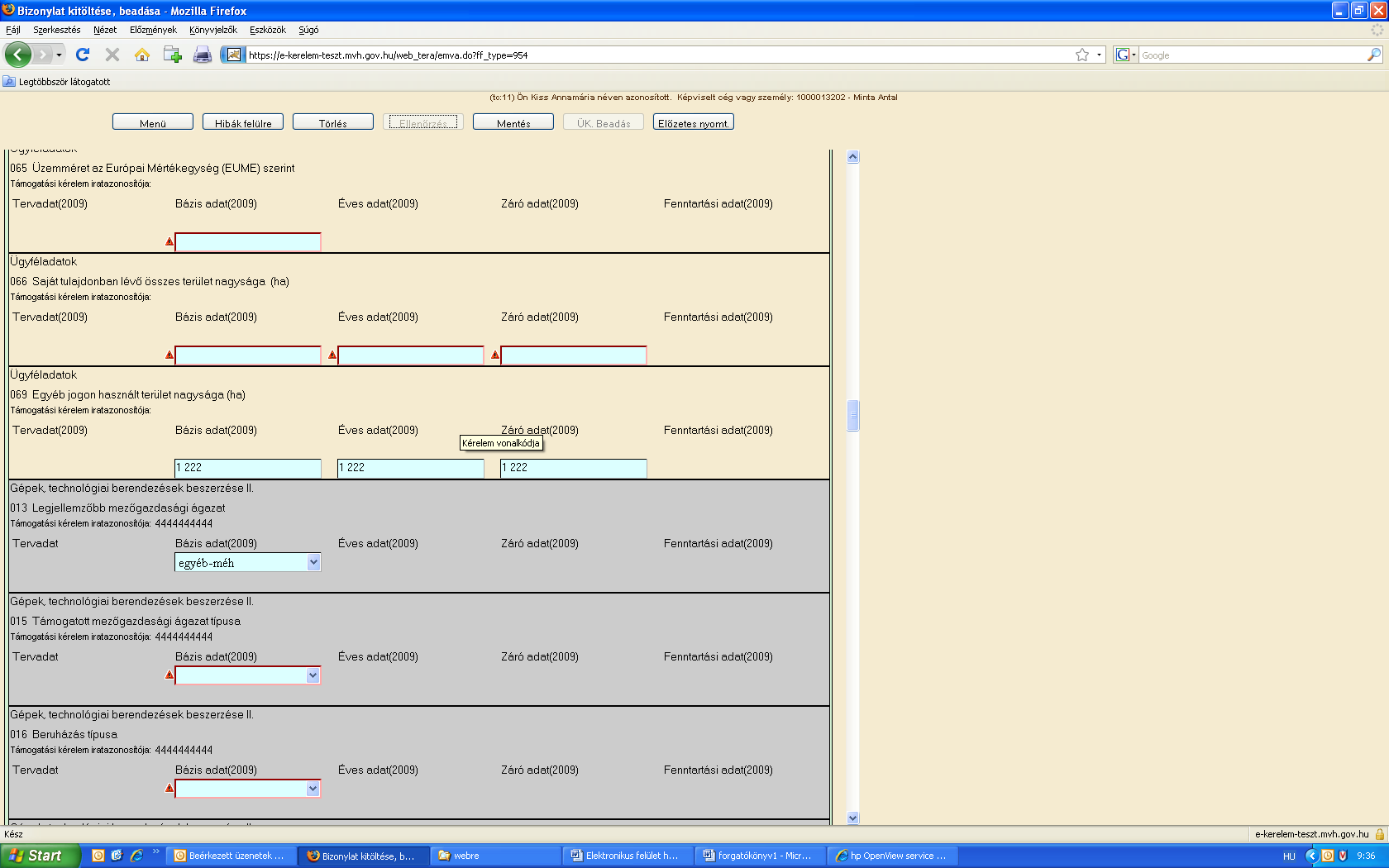Image resolution: width=1389 pixels, height=868 pixels.
Task: Click the Hibák felülre button
Action: pyautogui.click(x=243, y=122)
